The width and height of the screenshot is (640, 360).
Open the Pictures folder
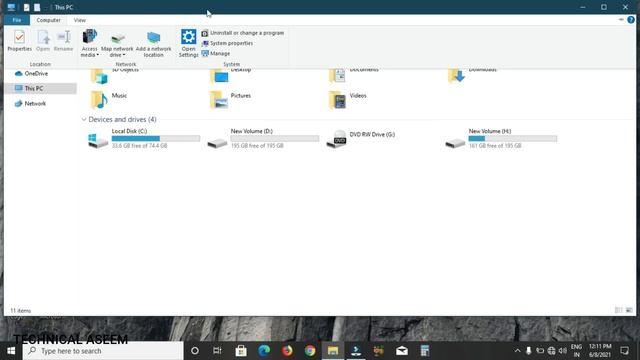point(230,100)
